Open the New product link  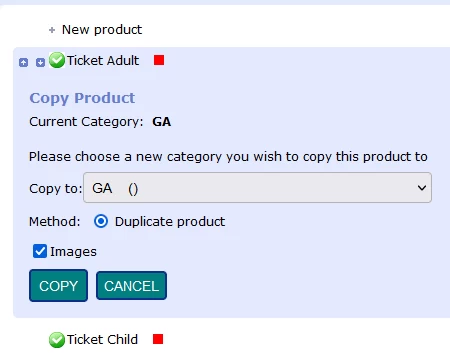(102, 30)
